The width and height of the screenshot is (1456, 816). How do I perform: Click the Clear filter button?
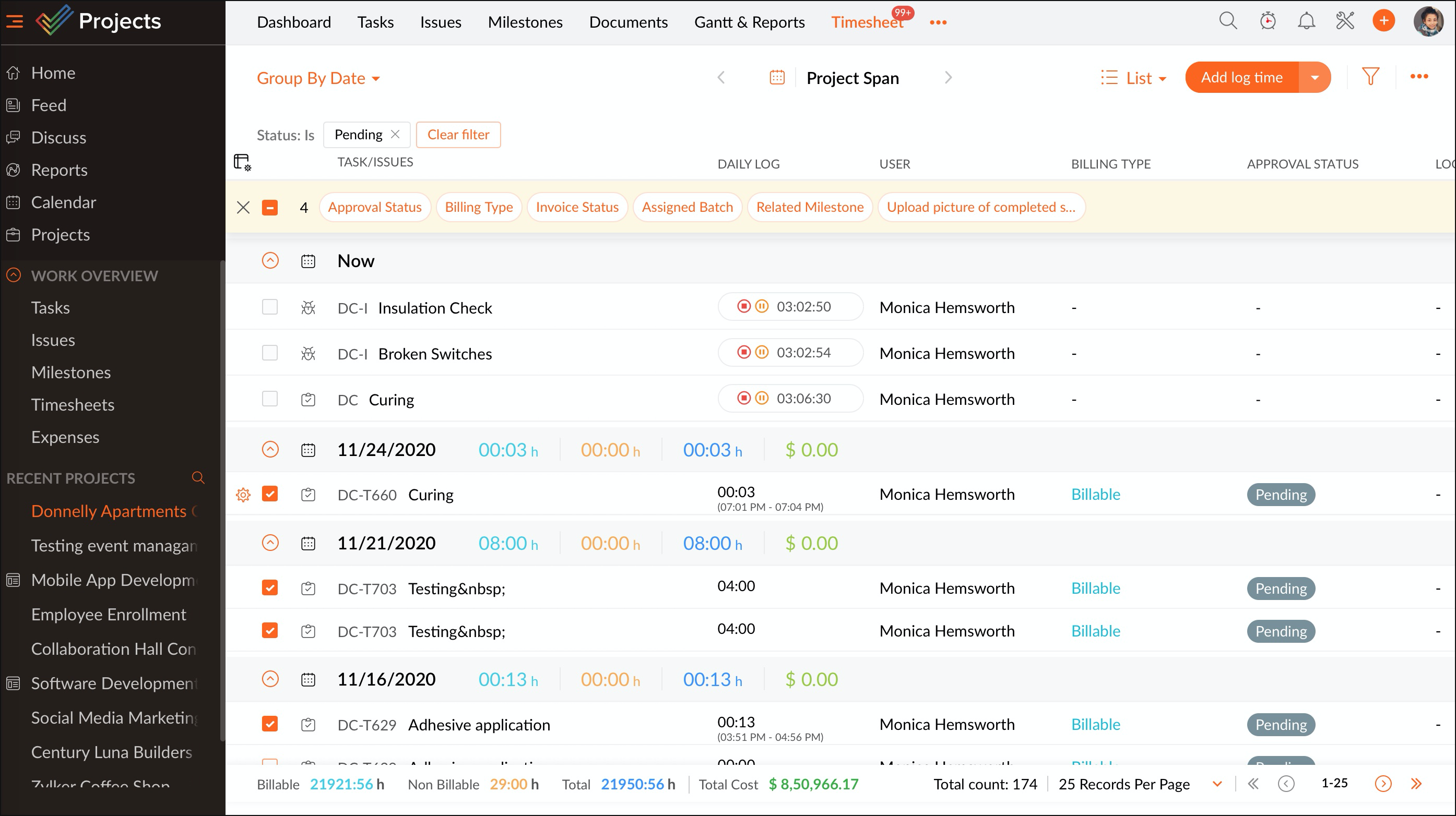pos(458,135)
